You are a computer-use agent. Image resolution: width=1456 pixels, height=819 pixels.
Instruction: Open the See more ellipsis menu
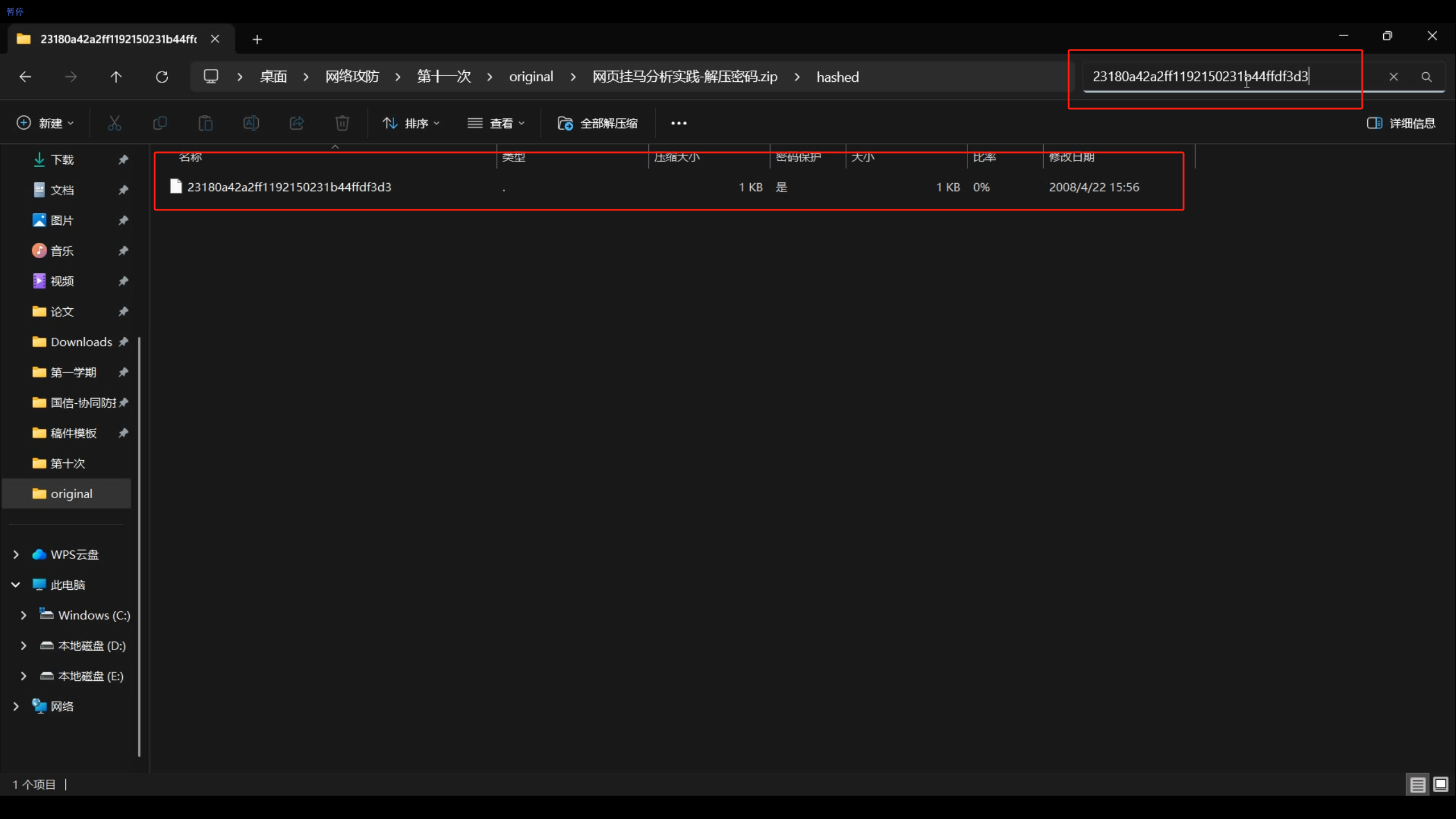(x=679, y=123)
